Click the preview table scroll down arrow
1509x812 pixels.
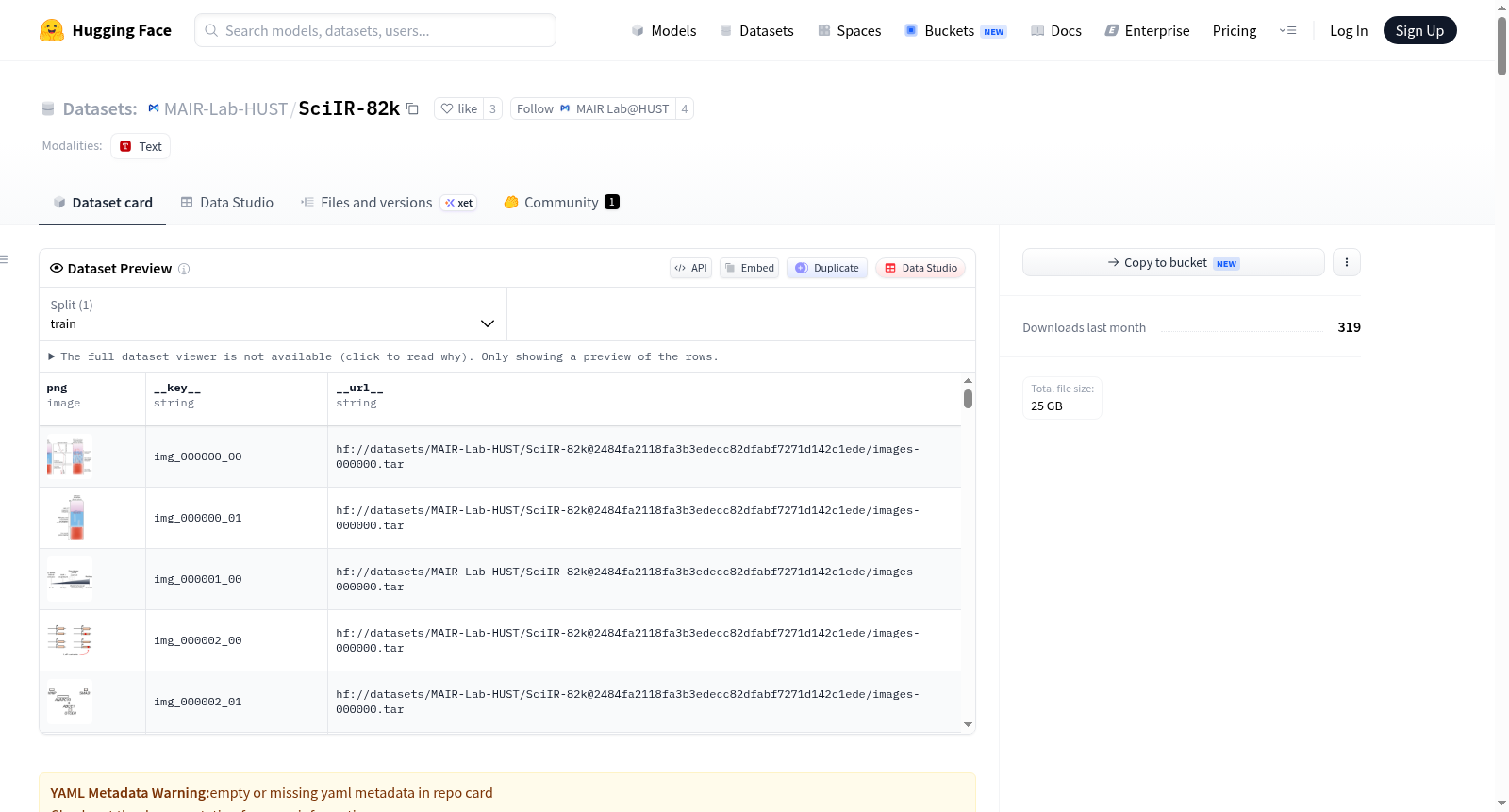(968, 724)
